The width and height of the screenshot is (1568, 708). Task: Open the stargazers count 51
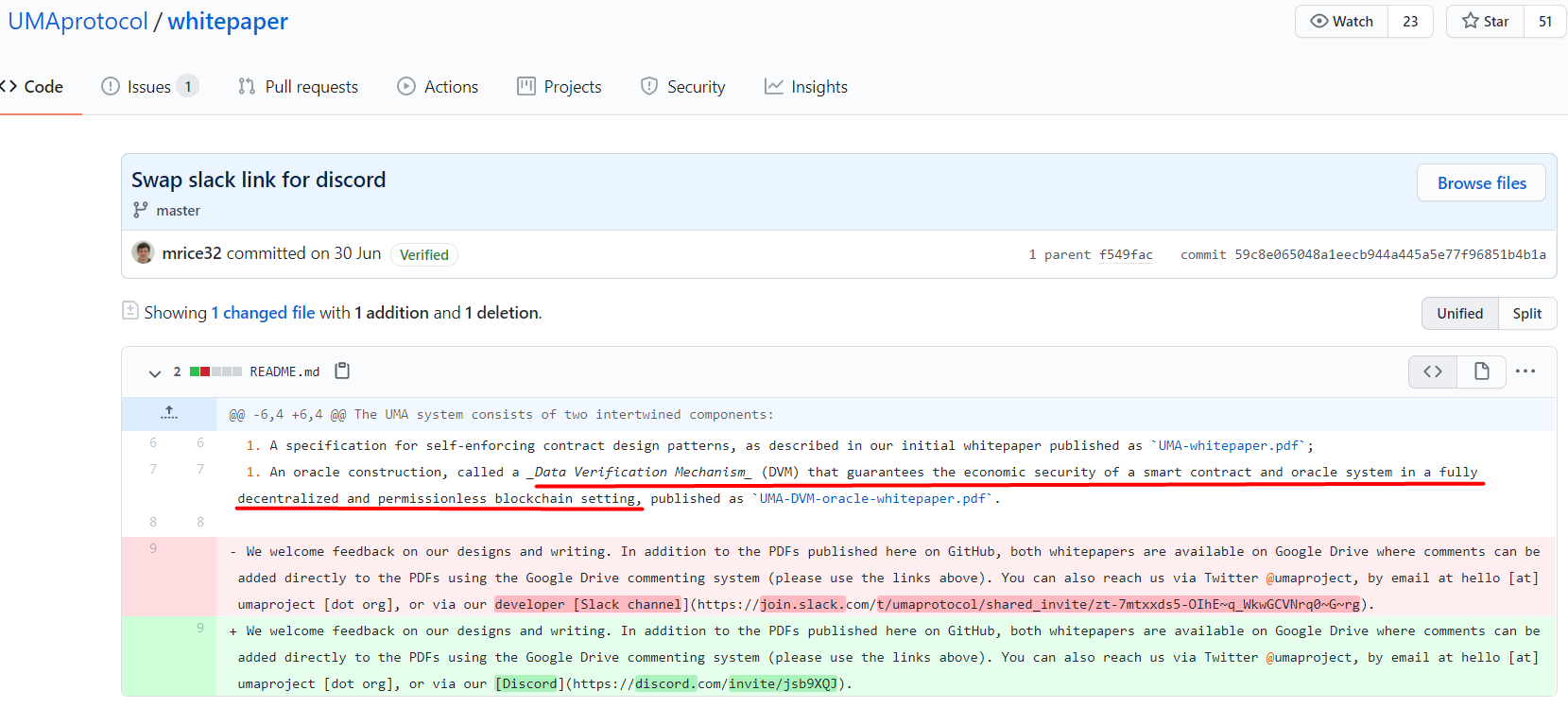pos(1545,21)
